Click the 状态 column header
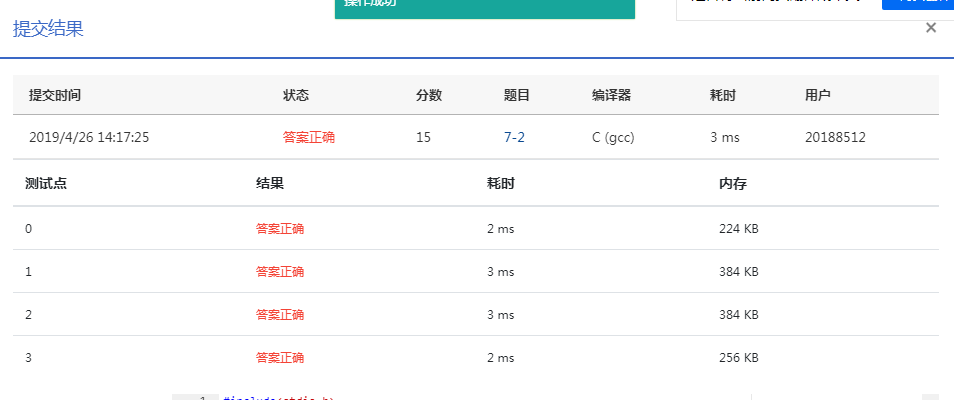This screenshot has width=954, height=400. (x=296, y=96)
